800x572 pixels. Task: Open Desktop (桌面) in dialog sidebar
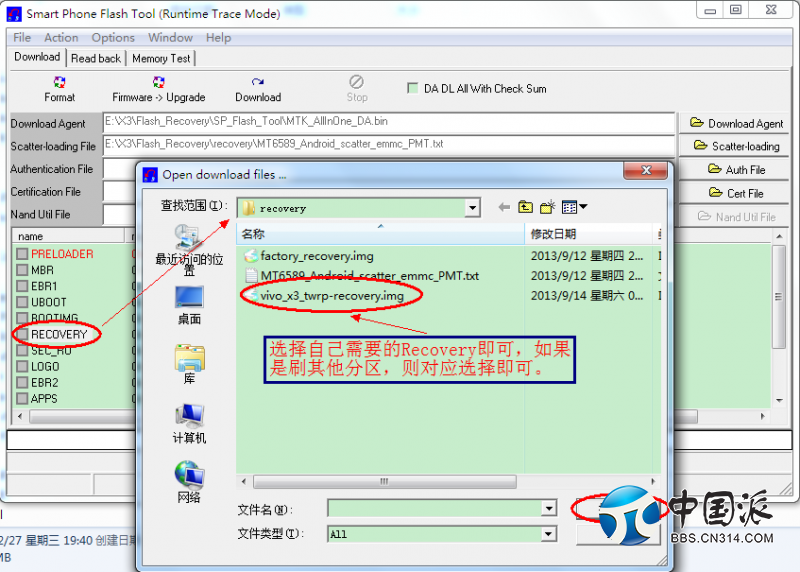189,305
